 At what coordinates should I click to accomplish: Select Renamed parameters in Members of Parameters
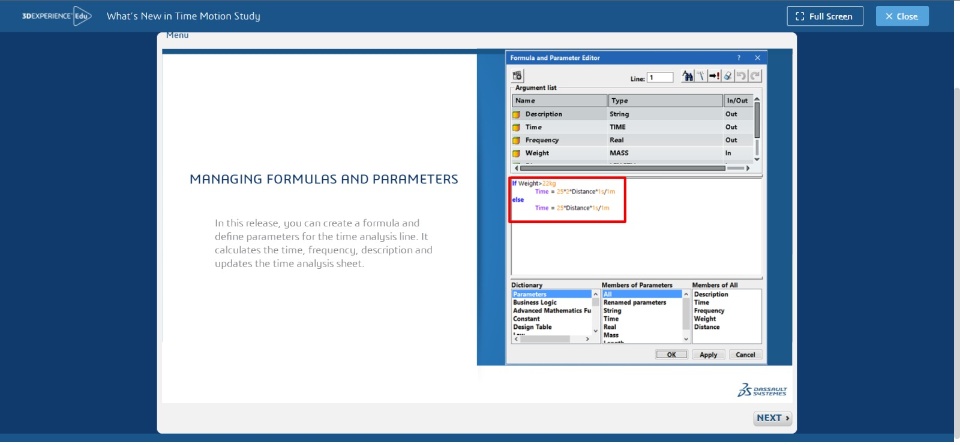pos(634,302)
